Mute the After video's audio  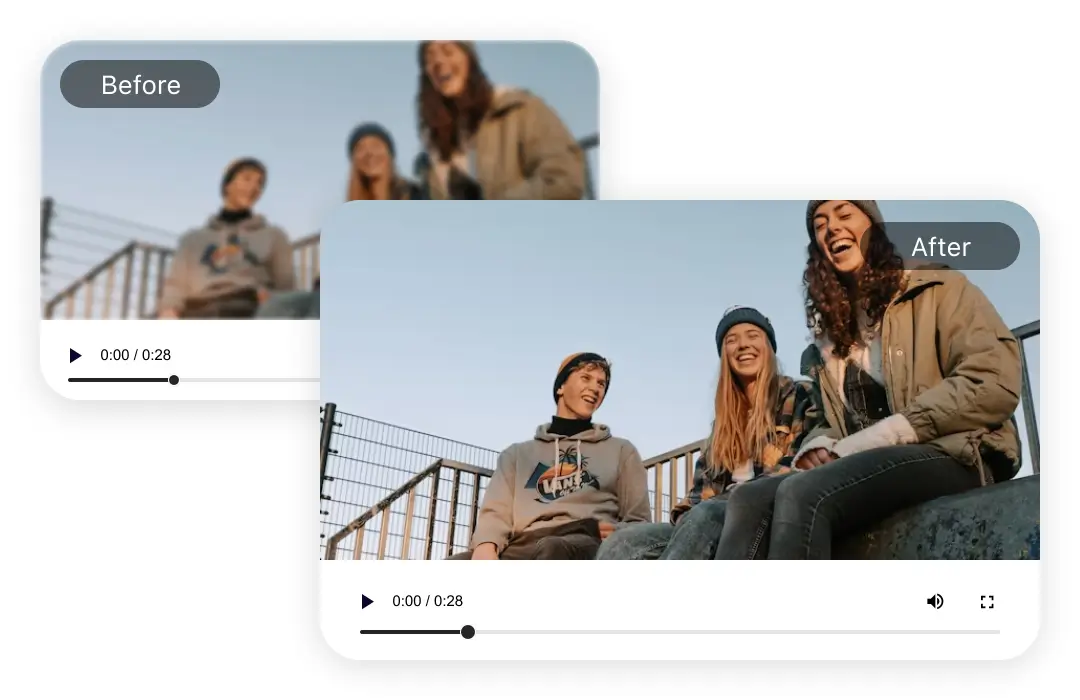tap(935, 601)
